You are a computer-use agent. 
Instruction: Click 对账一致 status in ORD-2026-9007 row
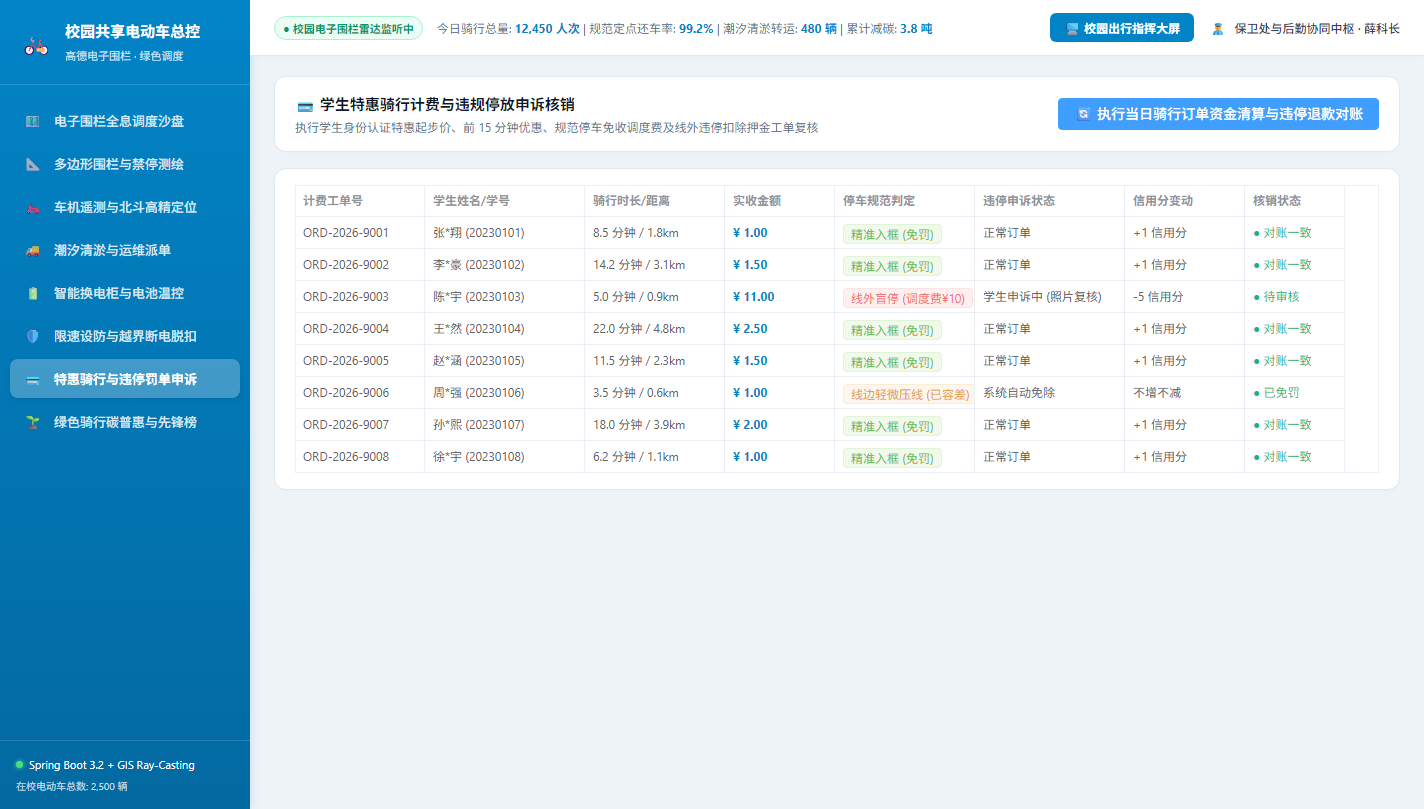click(x=1282, y=425)
